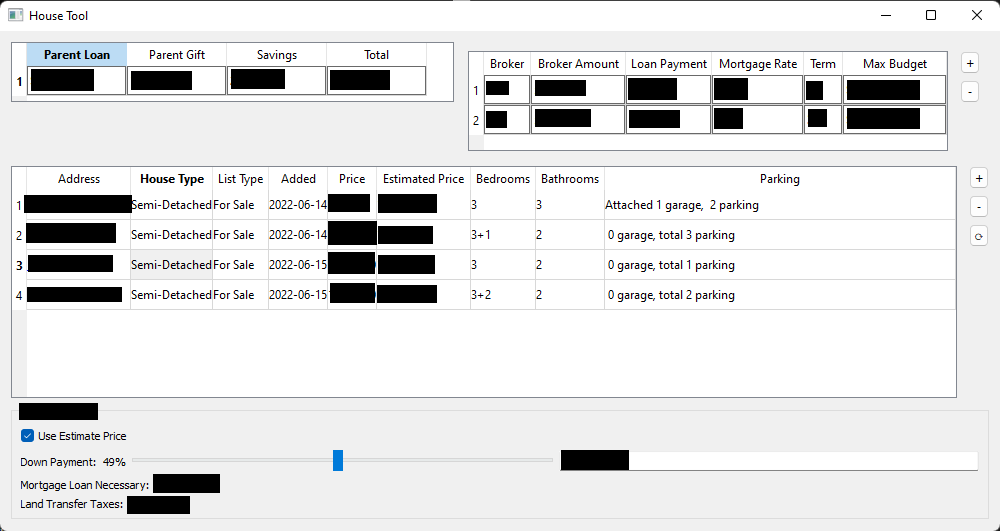Select the Max Budget column header
Screen dimensions: 1000x531
[894, 64]
